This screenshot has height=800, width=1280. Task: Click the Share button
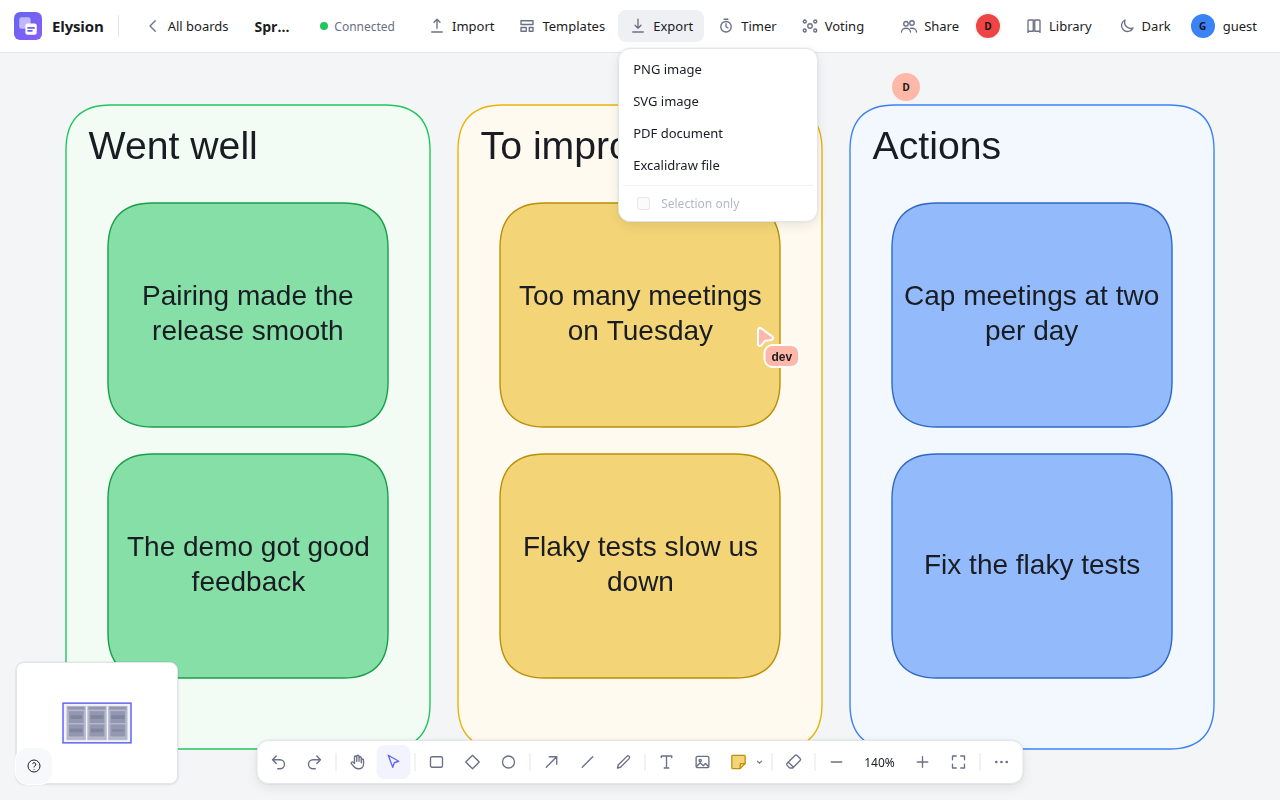(930, 26)
